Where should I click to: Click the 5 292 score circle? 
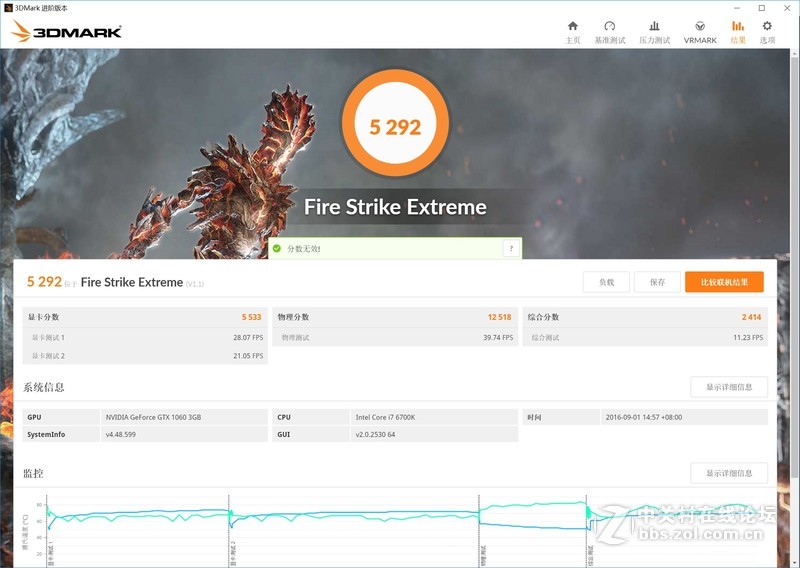395,127
